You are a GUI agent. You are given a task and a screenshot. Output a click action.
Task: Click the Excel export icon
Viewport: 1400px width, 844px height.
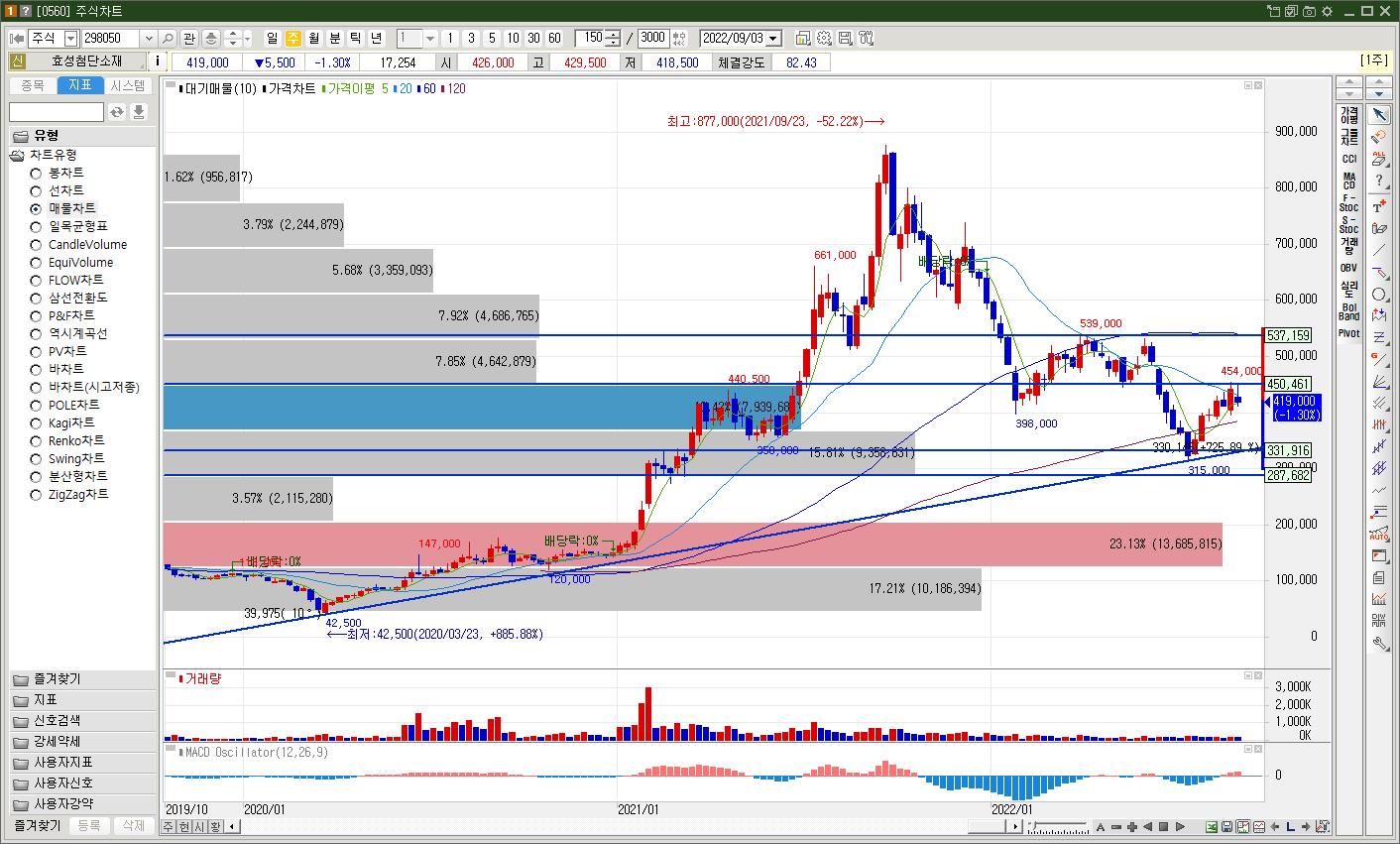point(1211,826)
